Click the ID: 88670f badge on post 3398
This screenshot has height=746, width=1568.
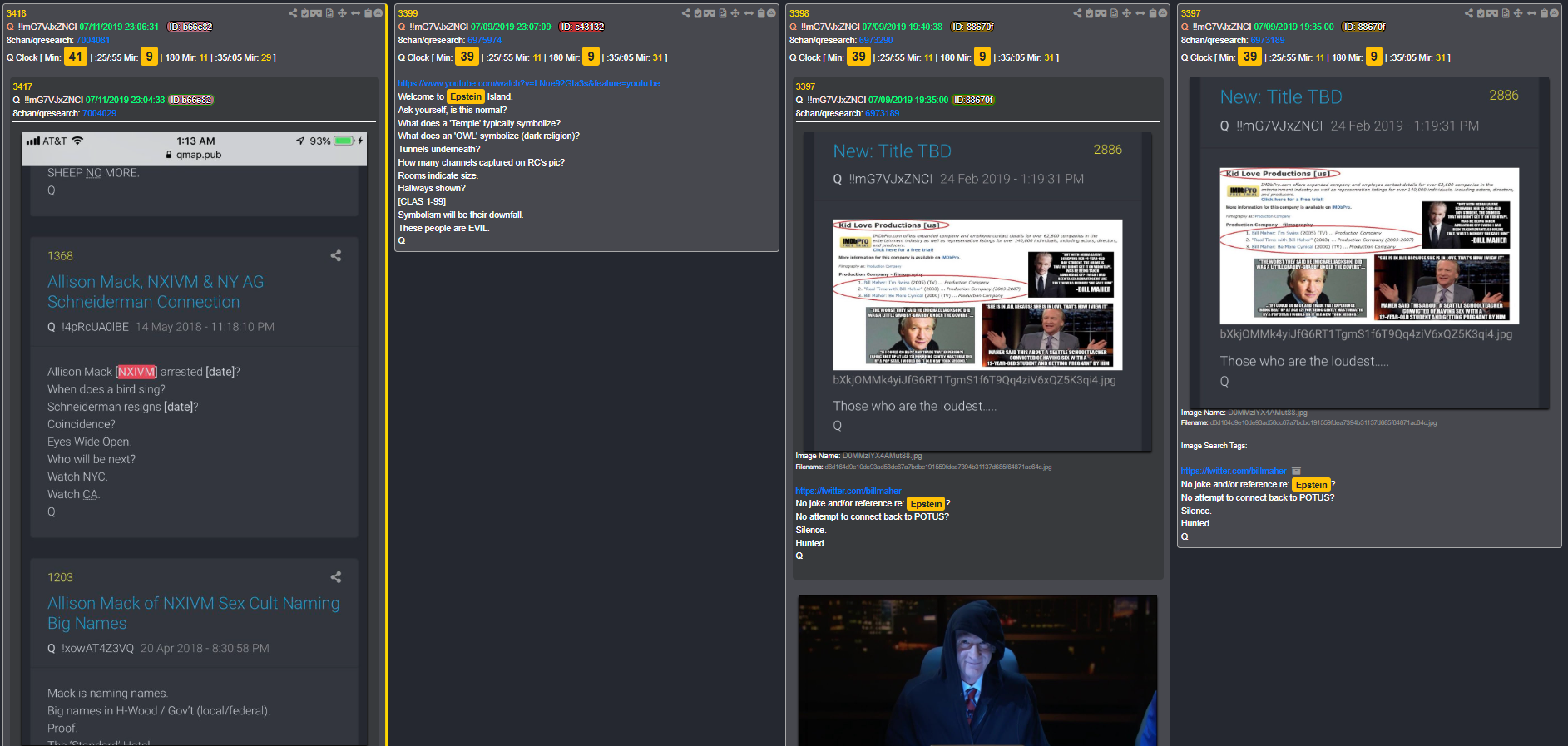point(972,27)
